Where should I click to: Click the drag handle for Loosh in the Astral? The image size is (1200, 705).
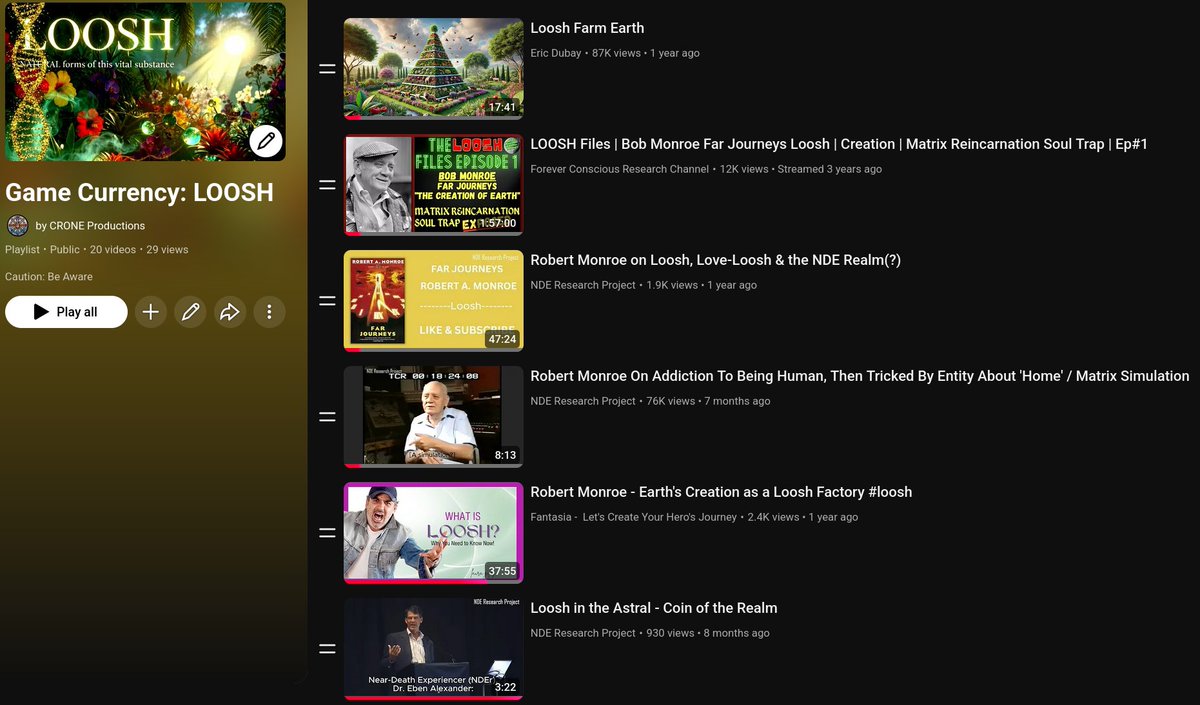tap(327, 649)
